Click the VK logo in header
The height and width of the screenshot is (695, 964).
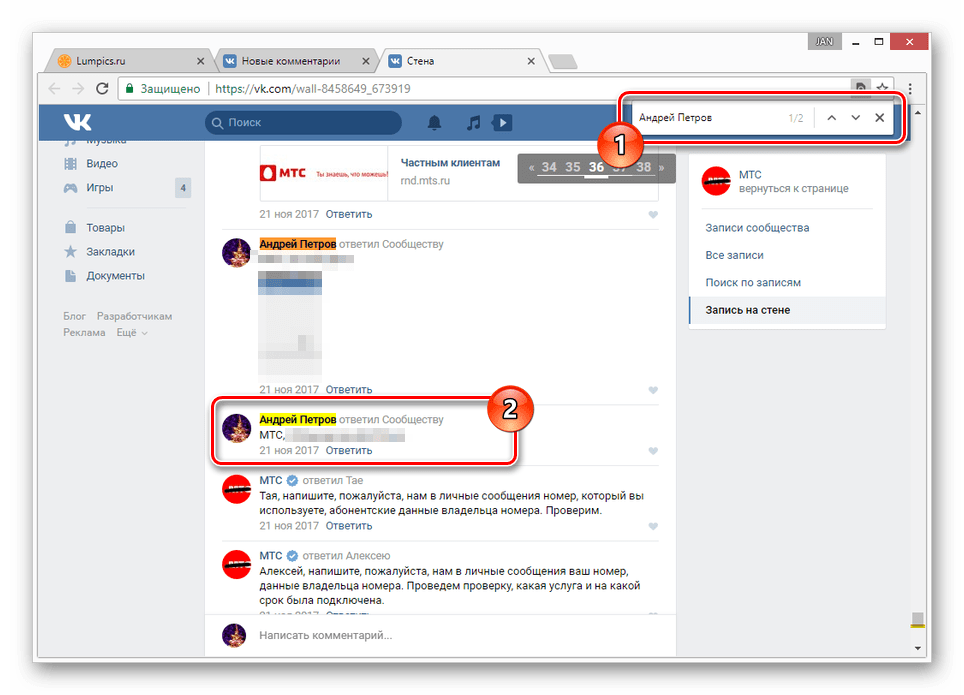77,122
